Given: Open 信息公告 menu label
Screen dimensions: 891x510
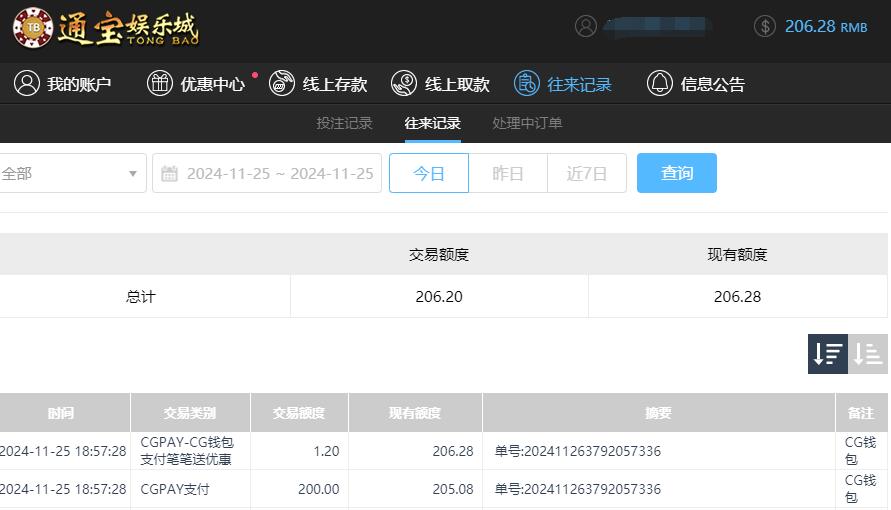Looking at the screenshot, I should coord(713,84).
